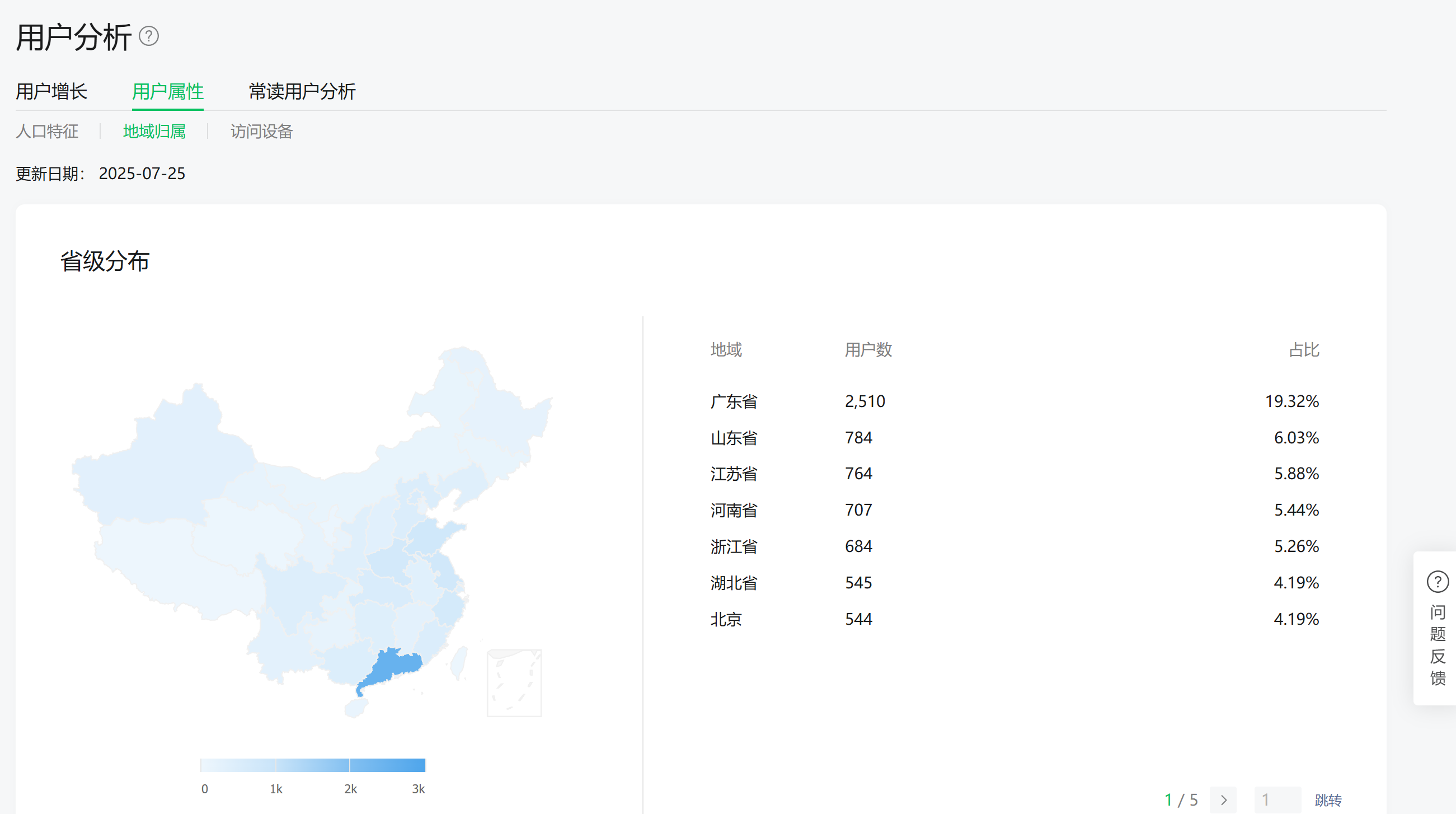Switch to the 用户增长 tab
1456x814 pixels.
tap(51, 91)
